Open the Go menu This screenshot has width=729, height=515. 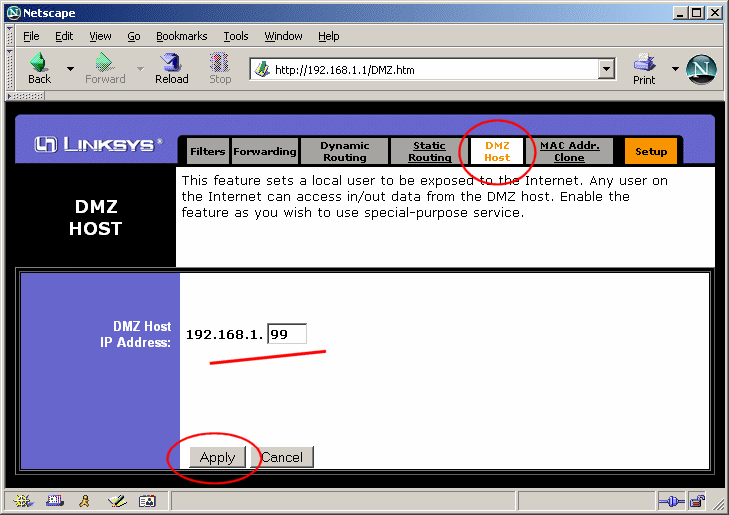click(134, 36)
